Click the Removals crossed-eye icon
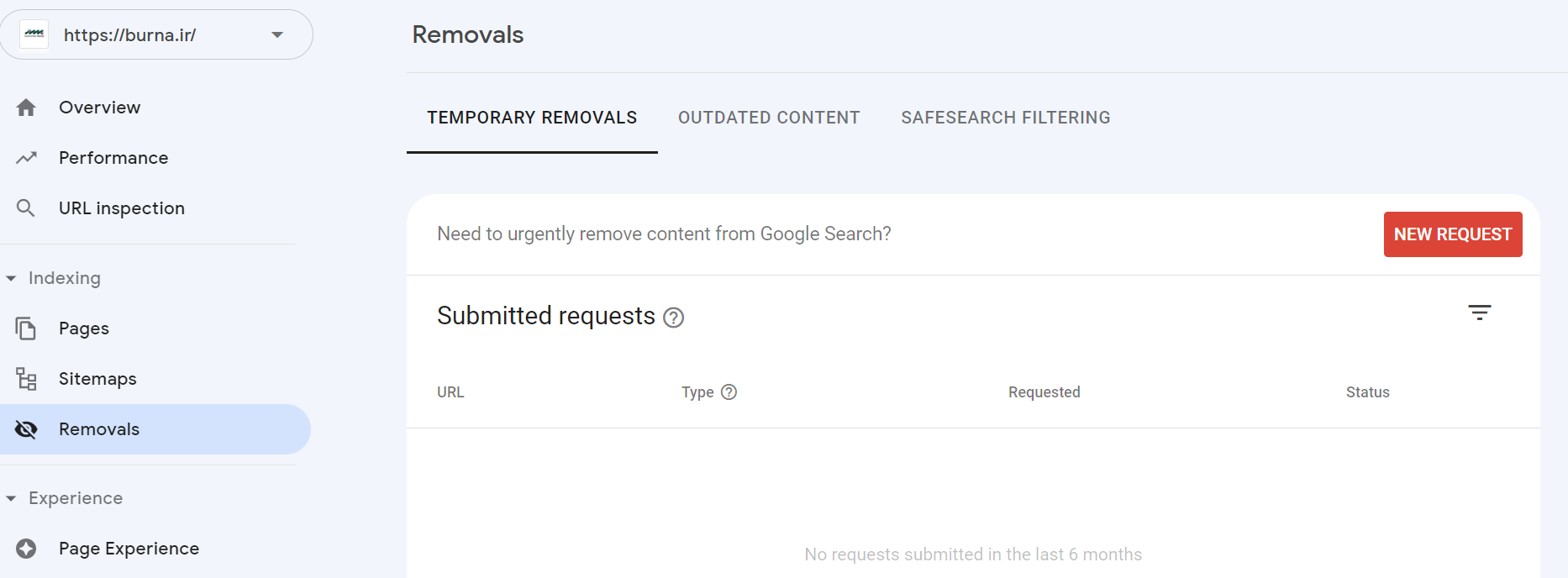Screen dimensions: 1568x578 26,429
